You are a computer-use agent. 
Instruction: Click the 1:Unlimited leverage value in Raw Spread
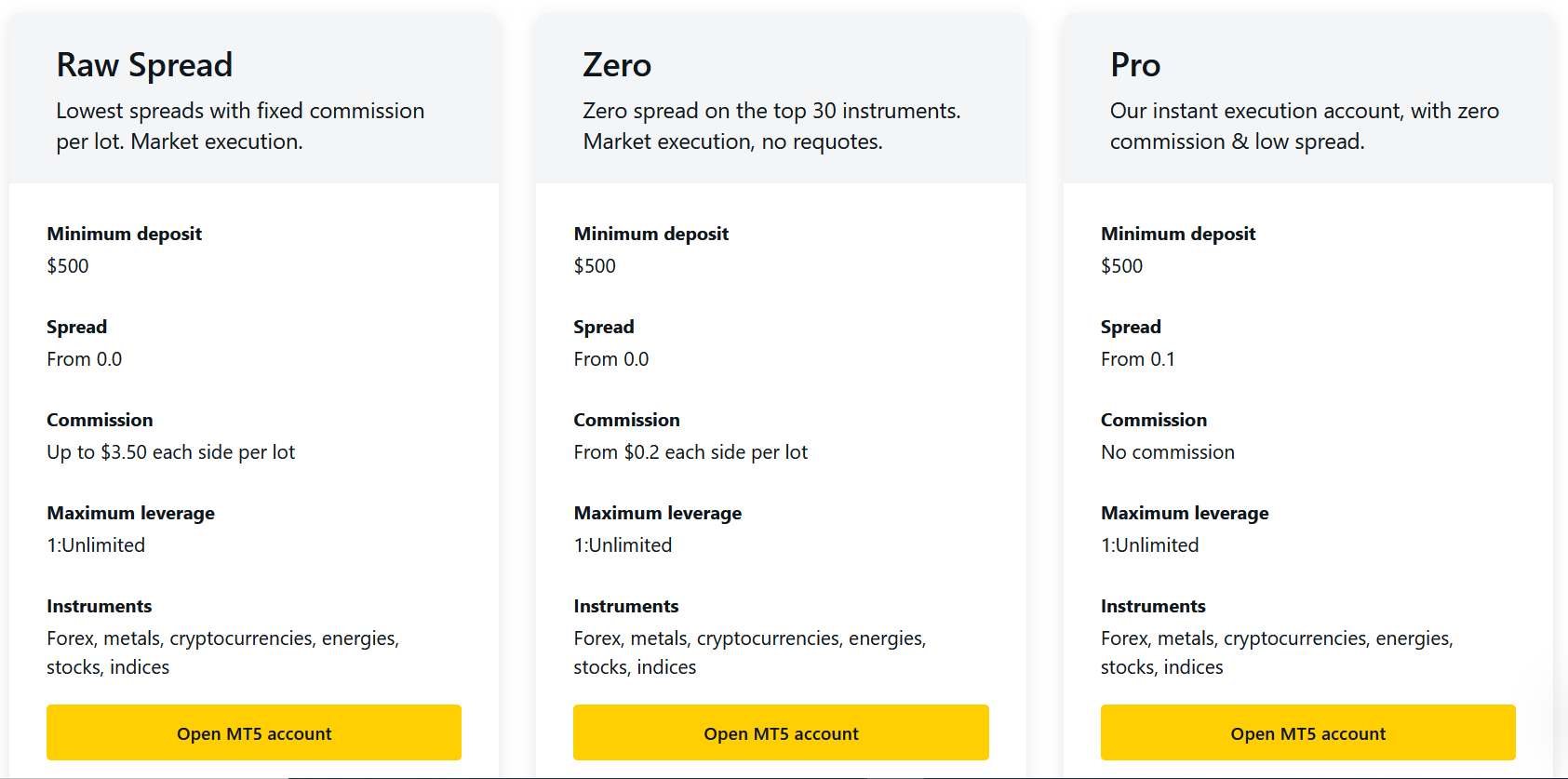96,545
